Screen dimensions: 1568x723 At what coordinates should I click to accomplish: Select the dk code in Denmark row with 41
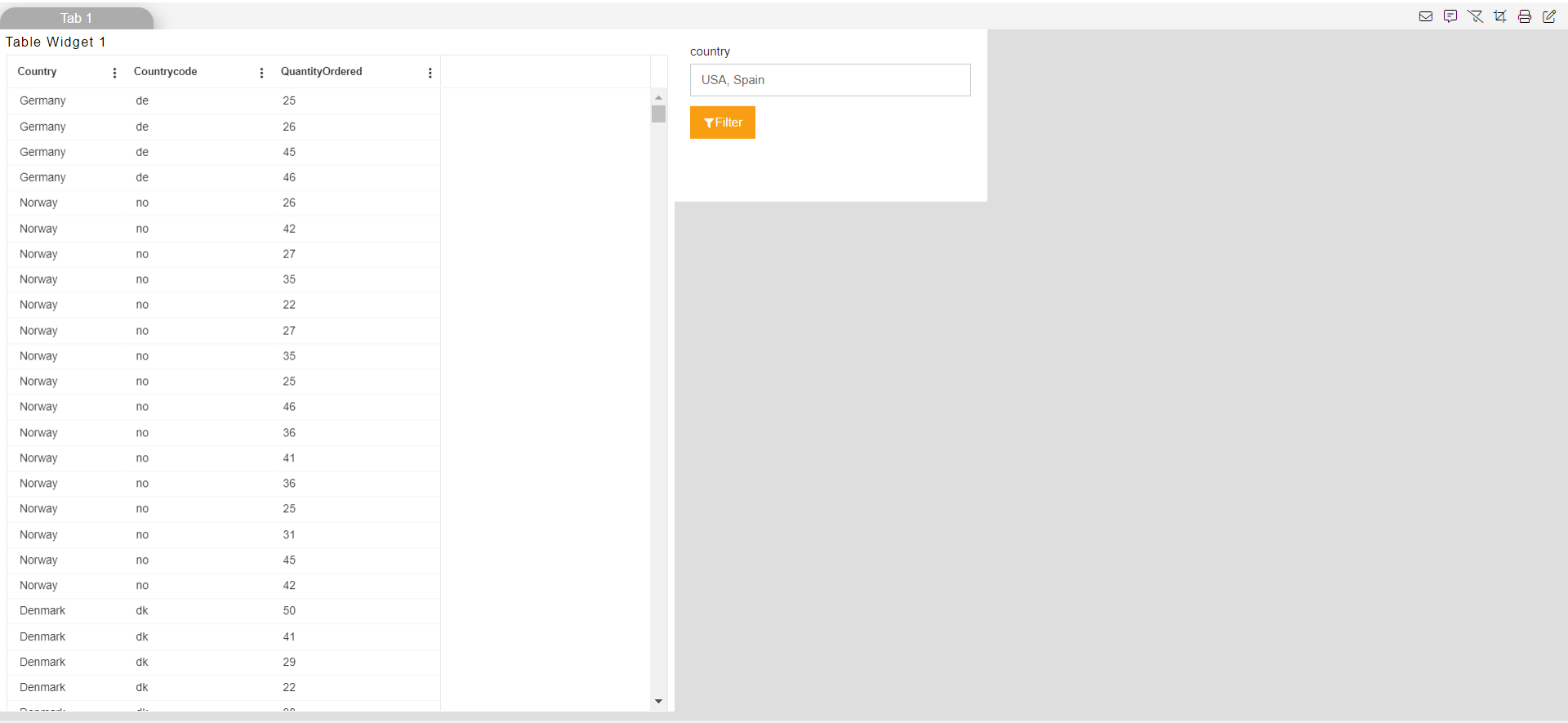142,637
